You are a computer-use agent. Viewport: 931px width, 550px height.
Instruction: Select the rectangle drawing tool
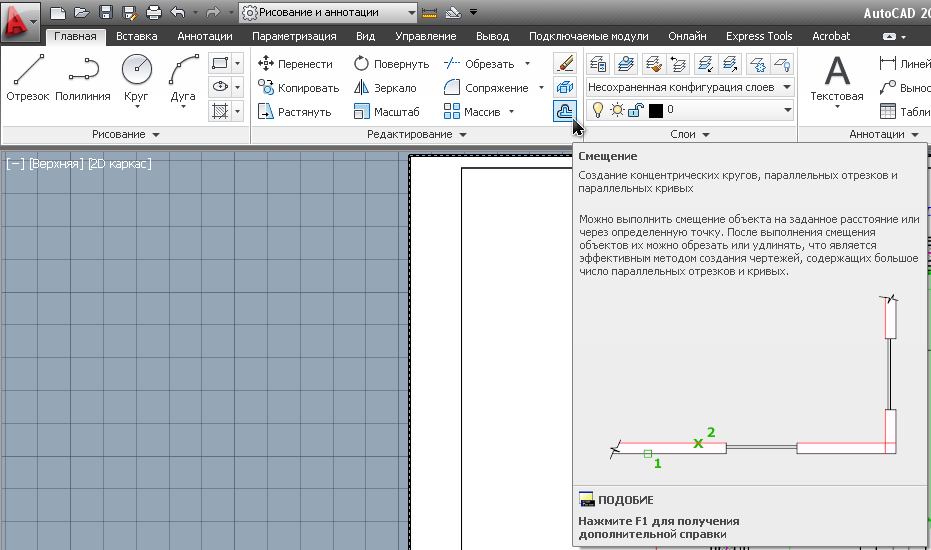[220, 64]
